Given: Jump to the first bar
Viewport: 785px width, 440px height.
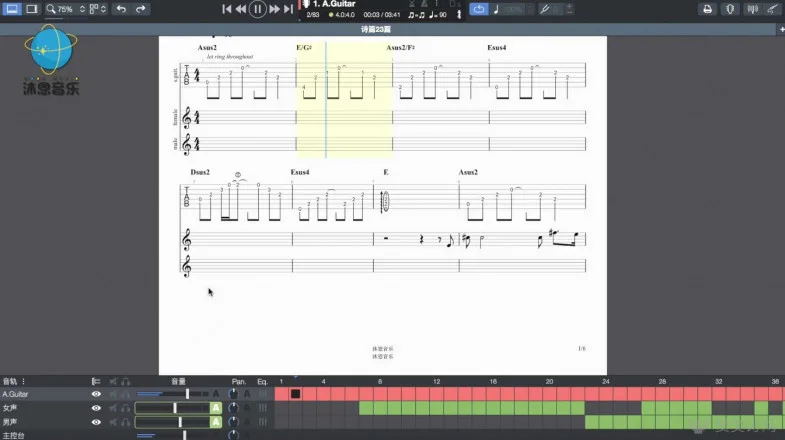Looking at the screenshot, I should tap(227, 9).
